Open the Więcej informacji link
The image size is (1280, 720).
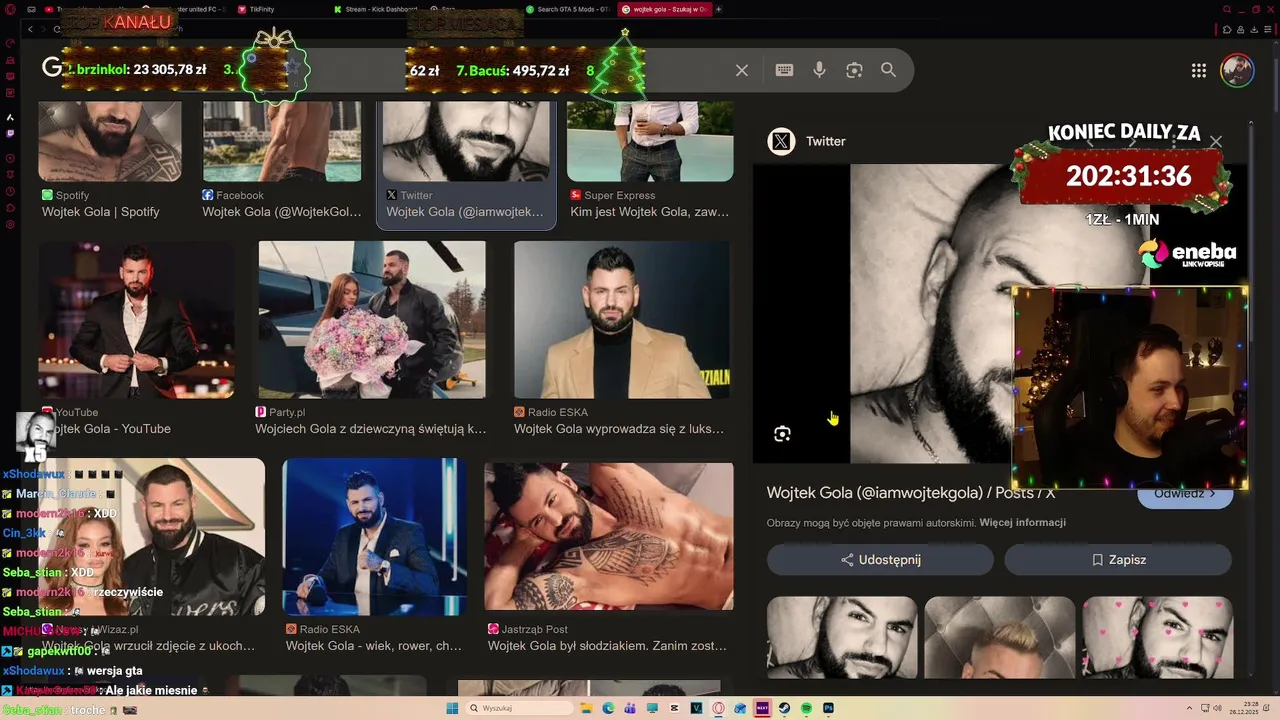pos(1022,522)
